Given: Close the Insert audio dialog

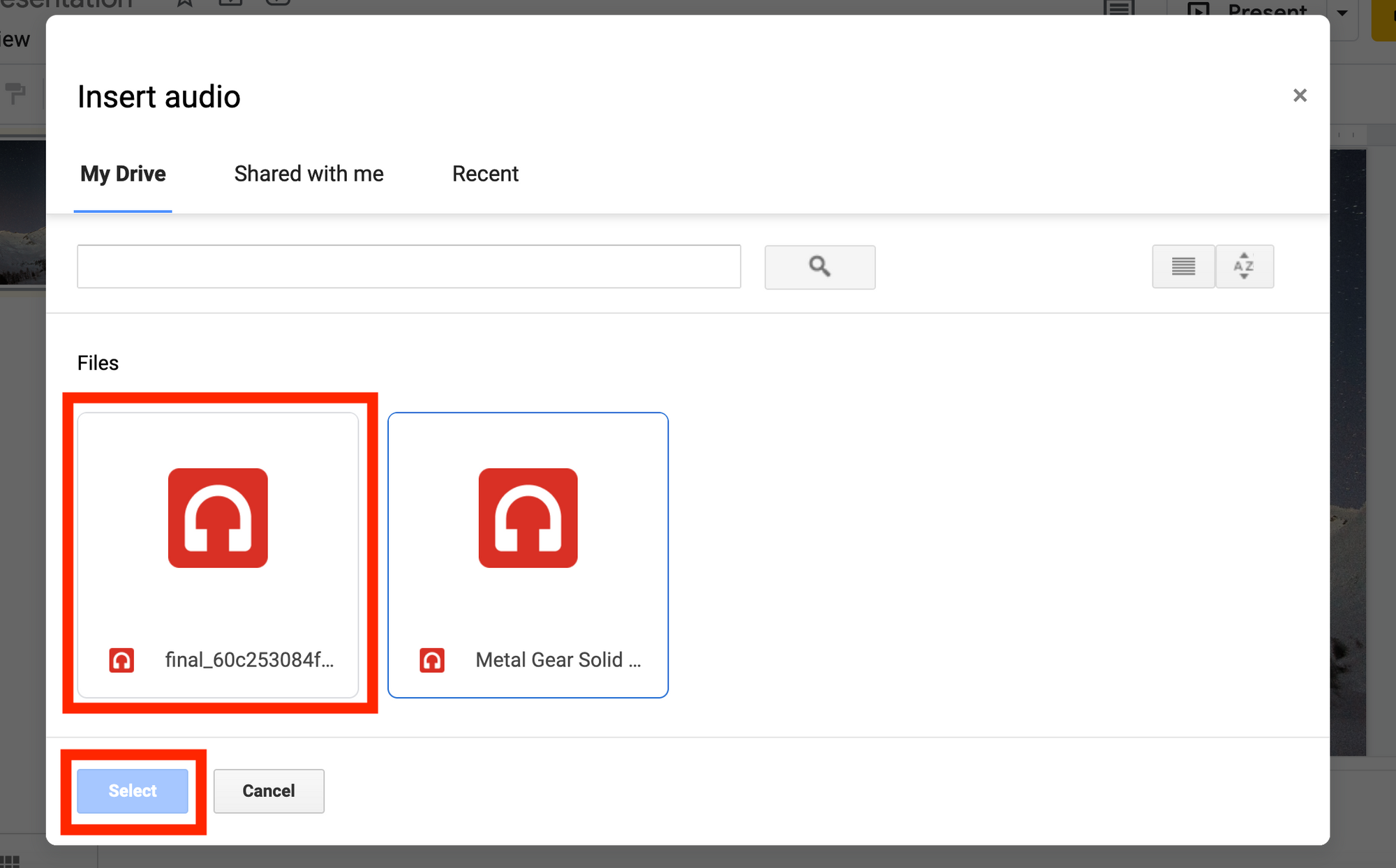Looking at the screenshot, I should pos(1299,96).
